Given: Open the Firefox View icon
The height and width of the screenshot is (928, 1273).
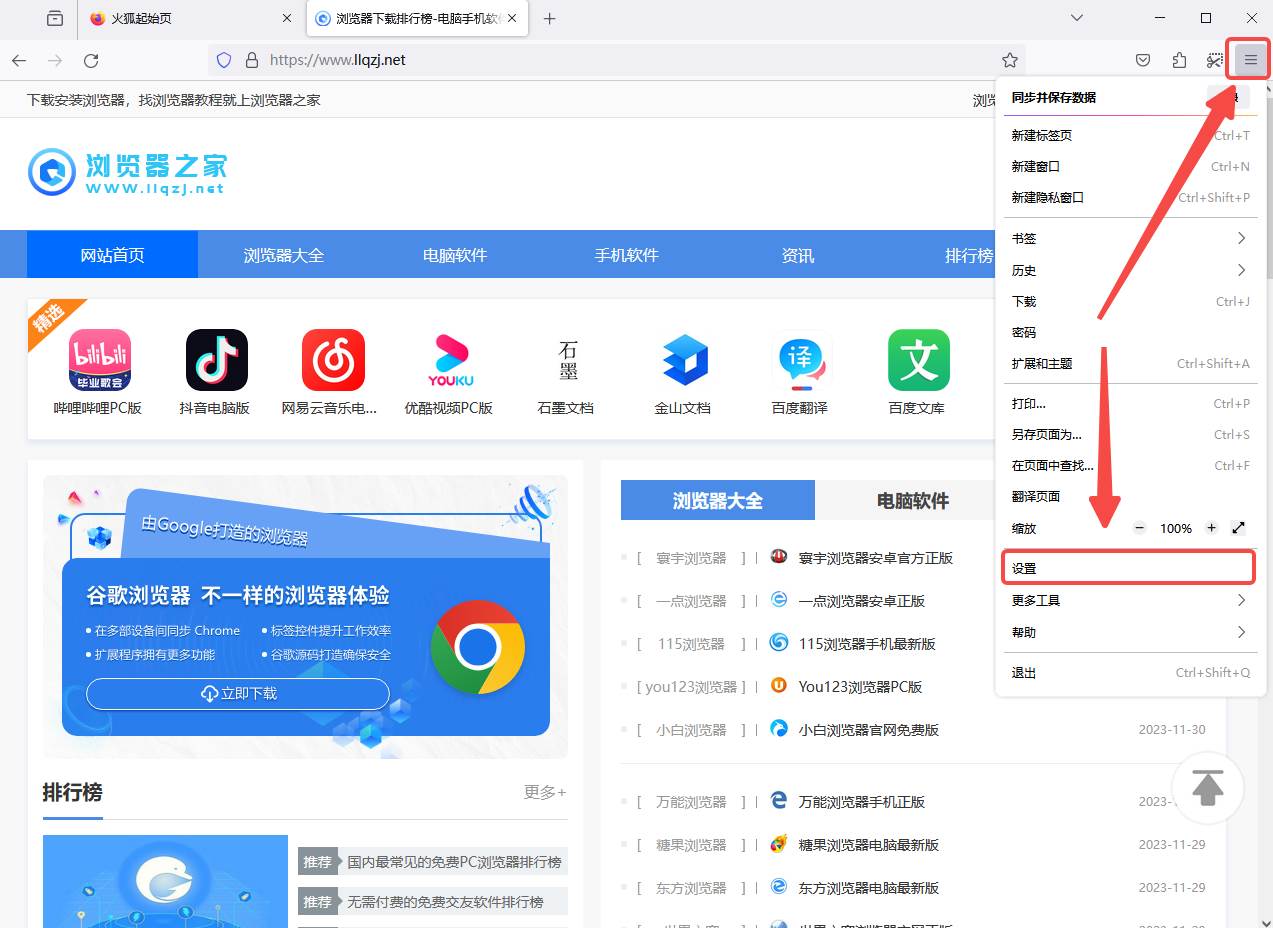Looking at the screenshot, I should click(x=54, y=18).
